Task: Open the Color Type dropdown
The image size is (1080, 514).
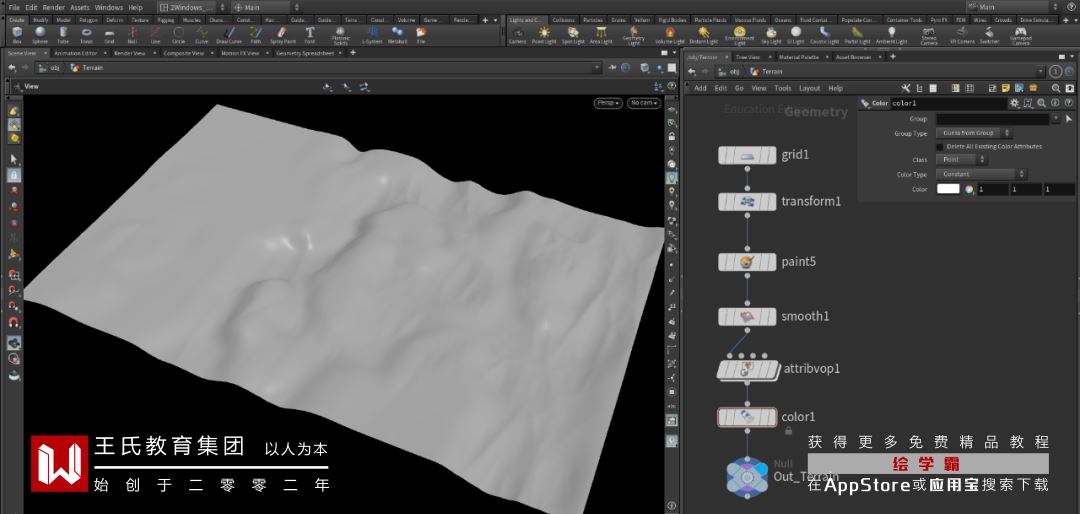Action: pyautogui.click(x=981, y=174)
